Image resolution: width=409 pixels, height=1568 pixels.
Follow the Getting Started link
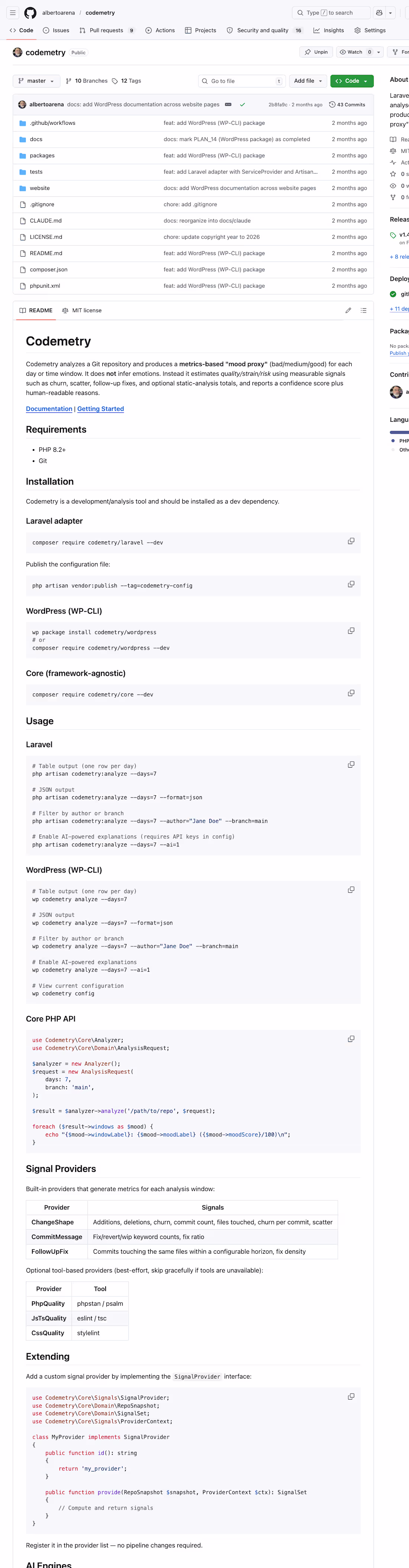pyautogui.click(x=100, y=408)
